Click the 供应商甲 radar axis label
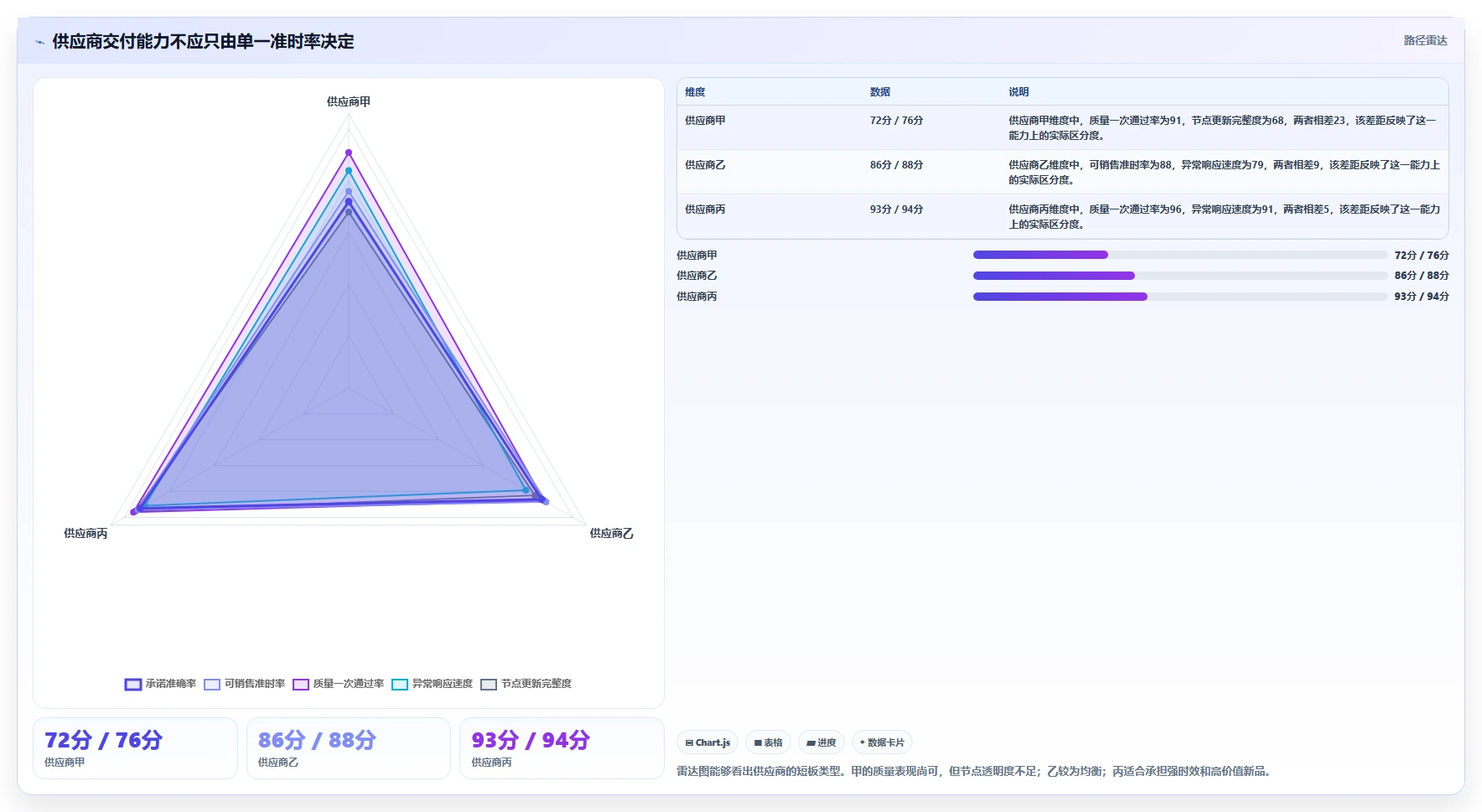1482x812 pixels. 349,102
